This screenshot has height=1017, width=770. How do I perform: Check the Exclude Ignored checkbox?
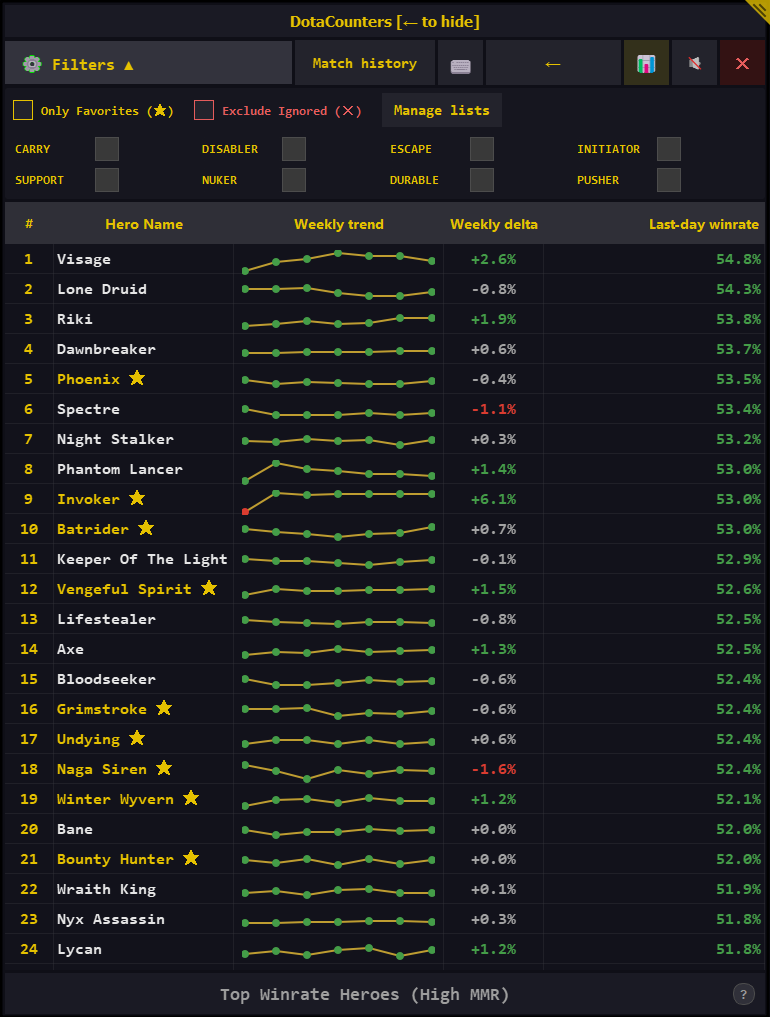(x=204, y=111)
